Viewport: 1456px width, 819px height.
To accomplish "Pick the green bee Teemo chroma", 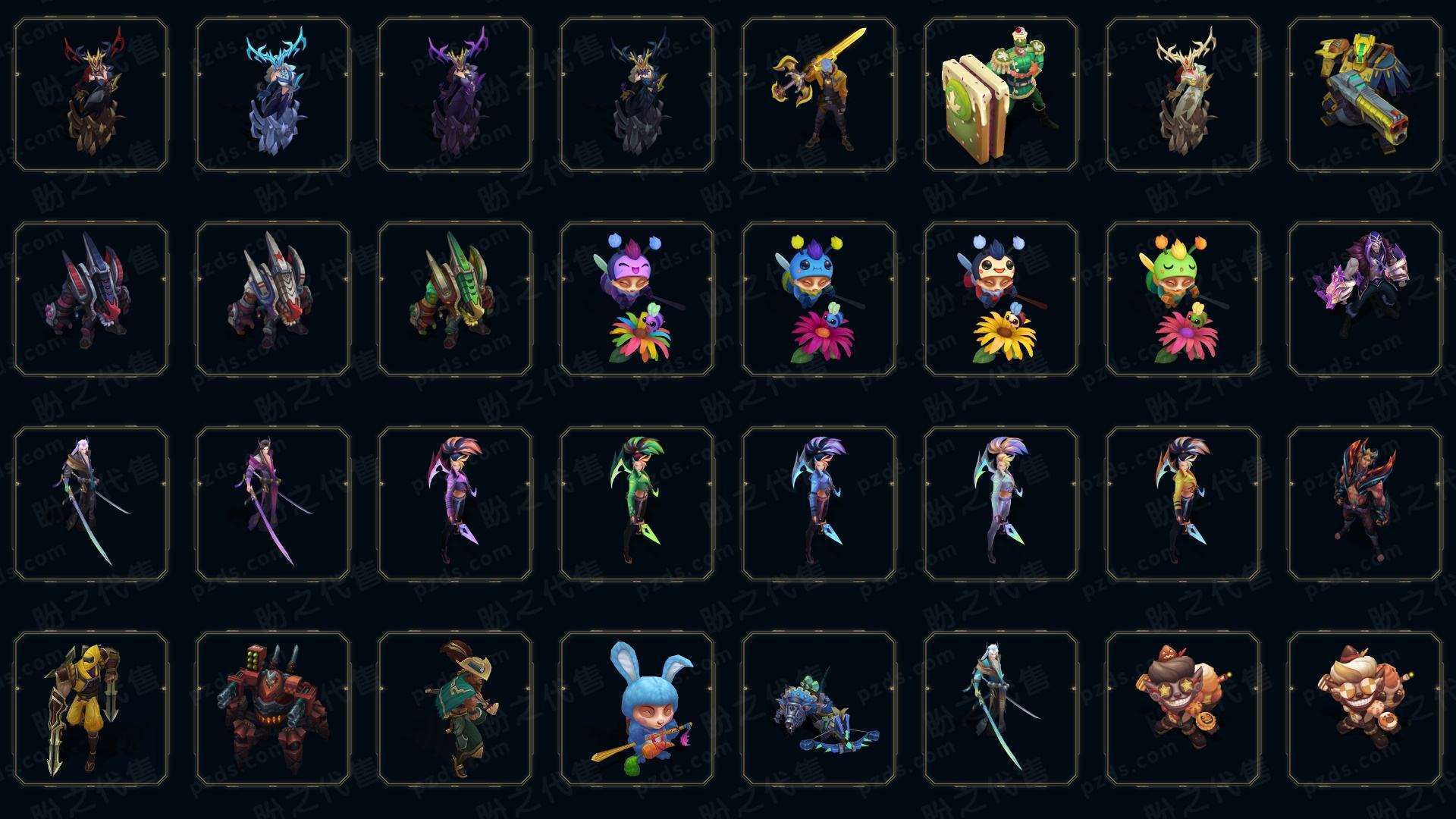I will [x=1183, y=299].
